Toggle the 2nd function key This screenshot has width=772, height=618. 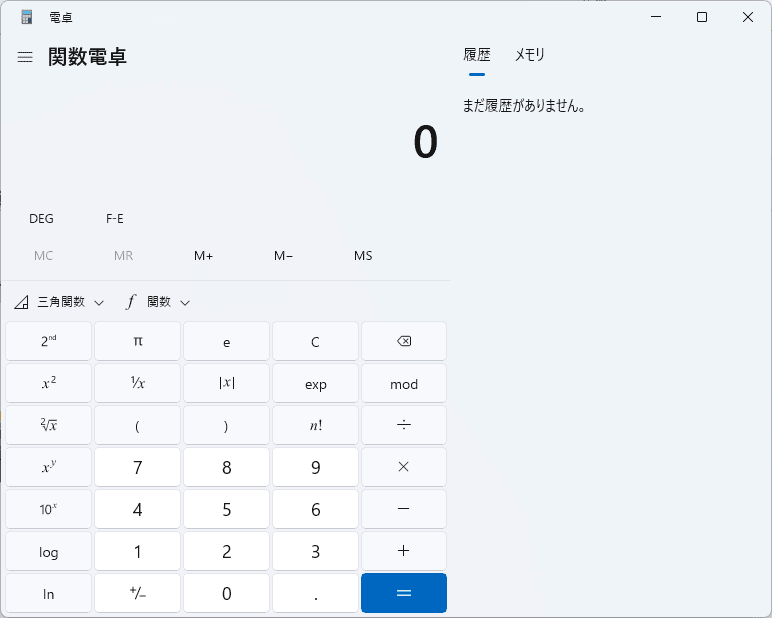[48, 341]
